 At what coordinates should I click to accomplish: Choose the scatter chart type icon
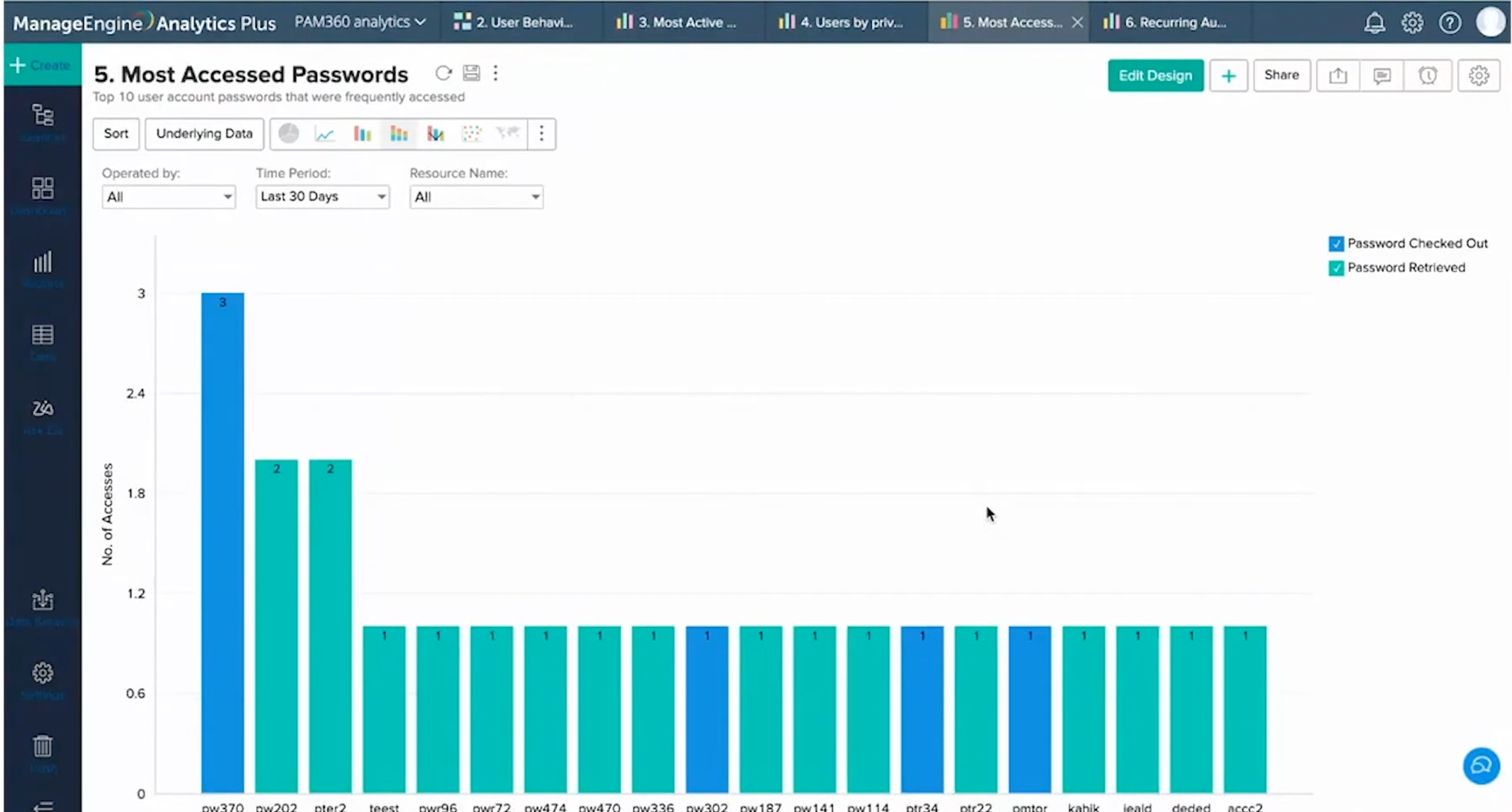point(472,134)
